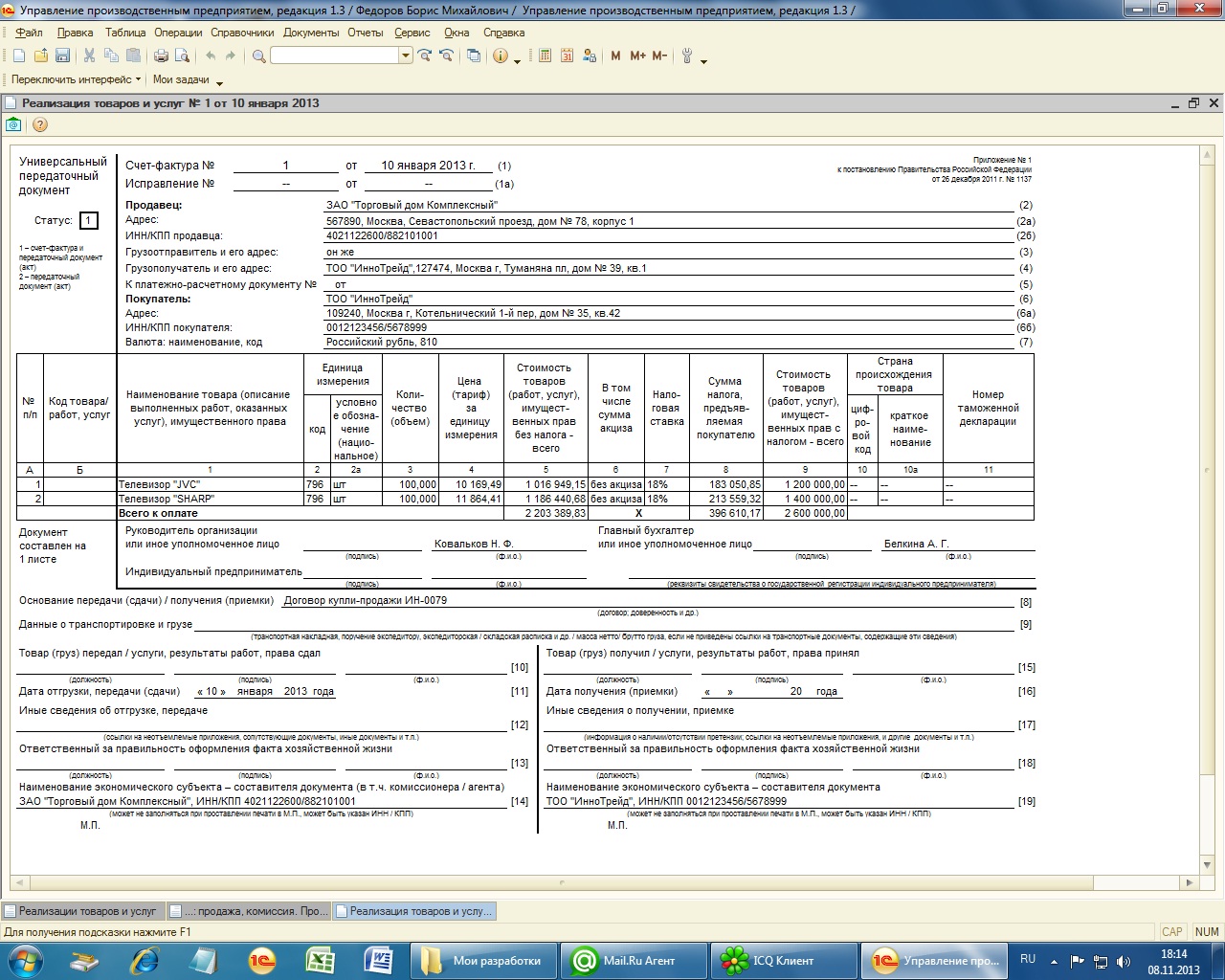
Task: Click the Find previous icon
Action: click(446, 56)
